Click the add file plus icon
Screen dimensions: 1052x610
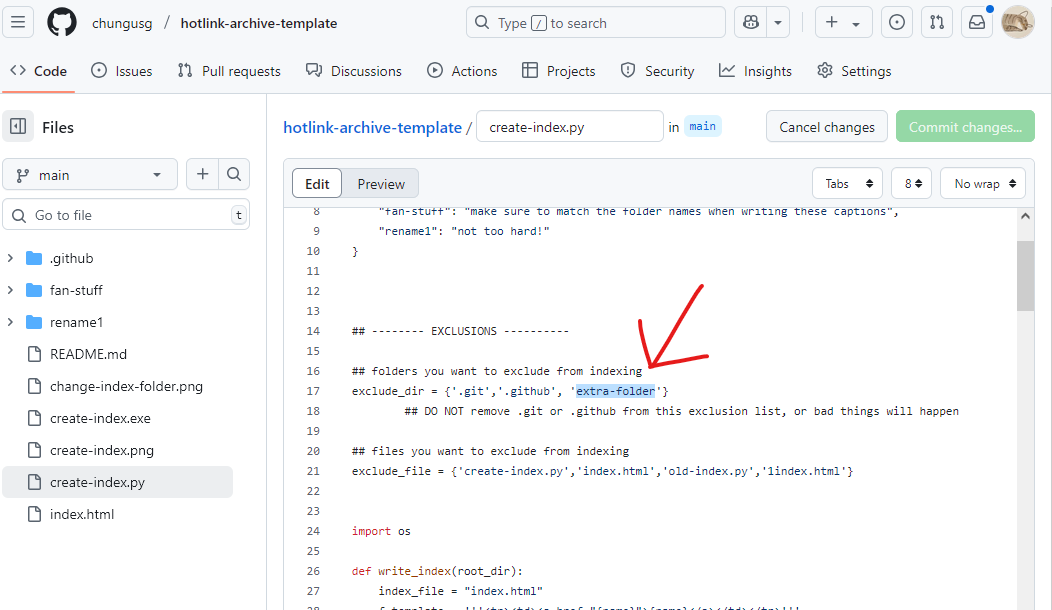click(203, 174)
